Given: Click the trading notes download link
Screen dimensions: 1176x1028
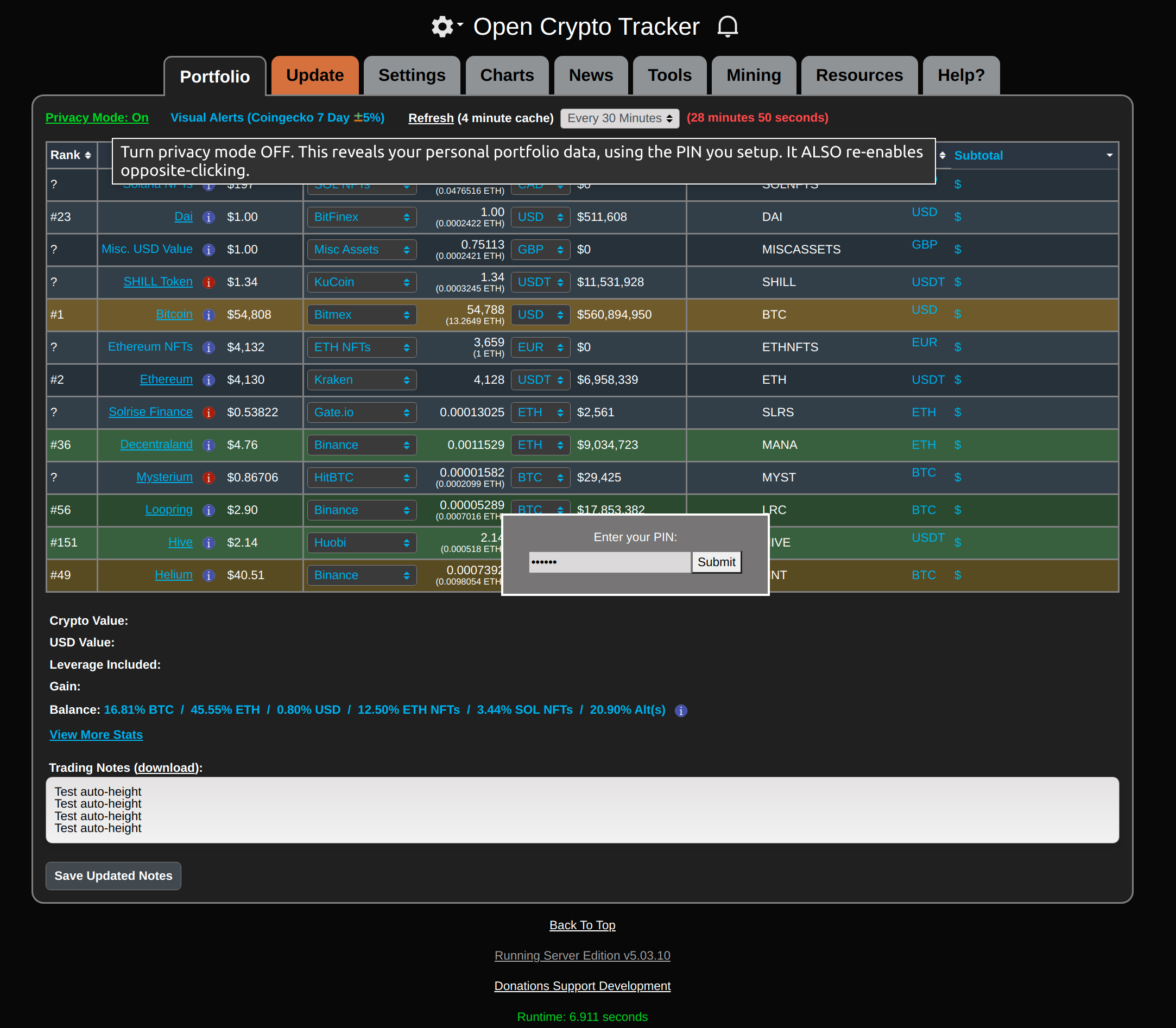Looking at the screenshot, I should [167, 767].
